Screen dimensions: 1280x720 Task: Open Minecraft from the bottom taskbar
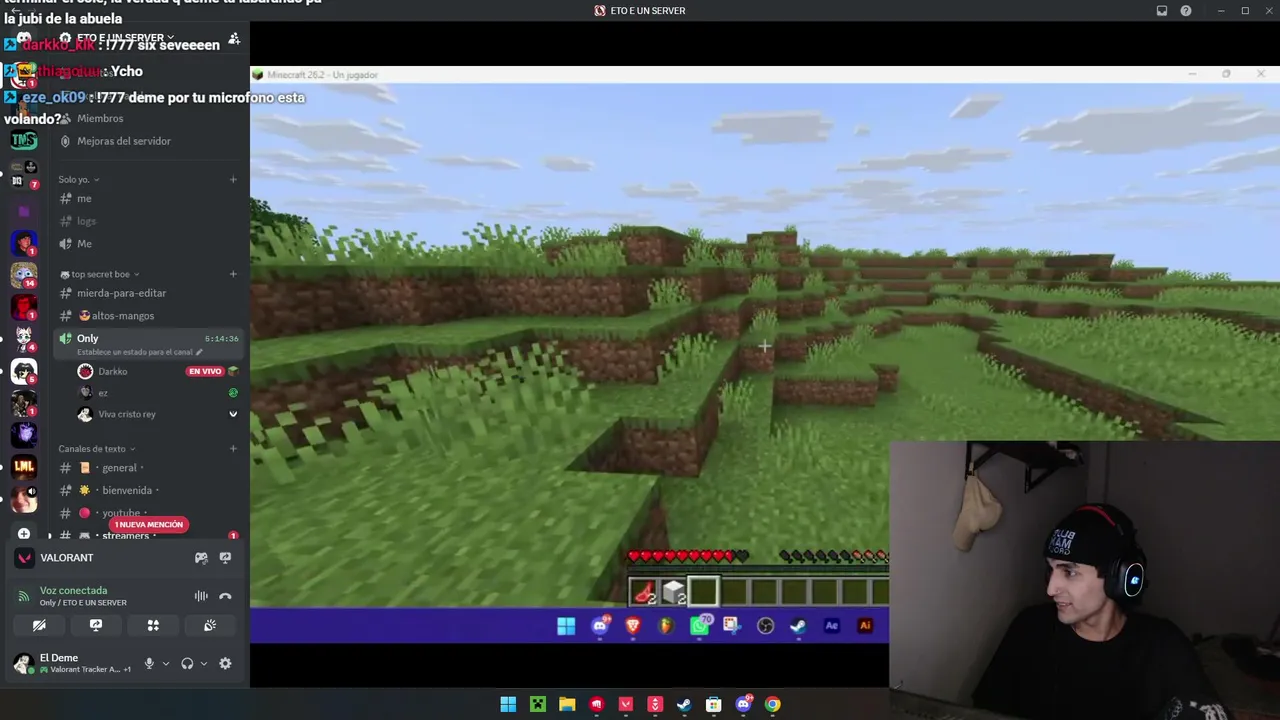[x=538, y=704]
